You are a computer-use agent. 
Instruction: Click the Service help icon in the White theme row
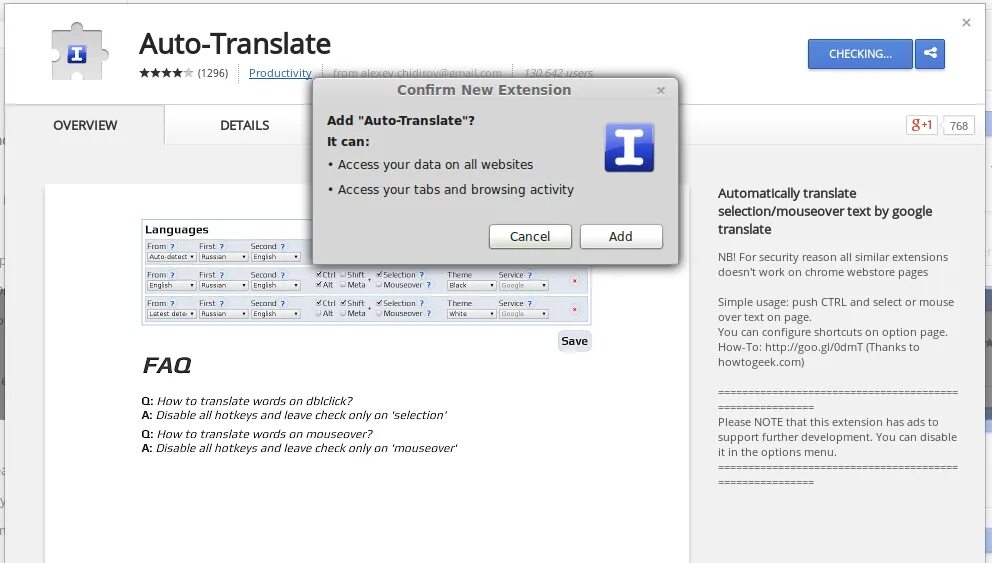530,304
